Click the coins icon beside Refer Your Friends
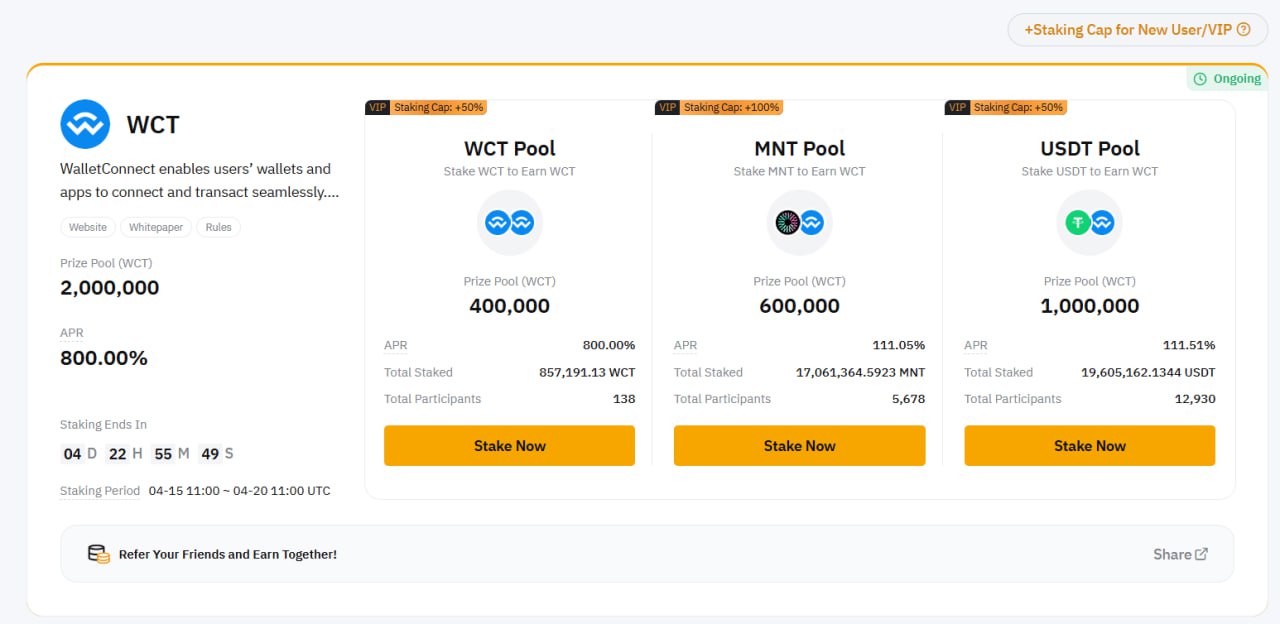The height and width of the screenshot is (624, 1280). pos(98,554)
